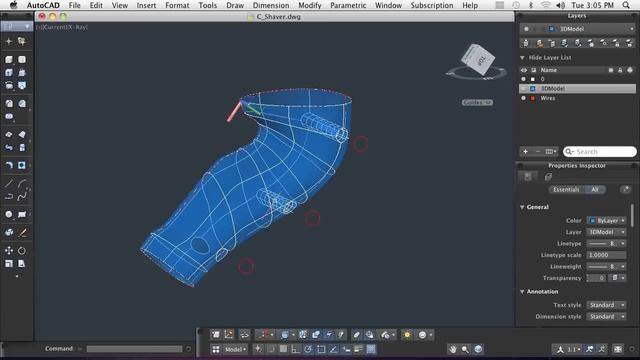Click the sun light status icon
640x360 pixels.
pos(407,335)
